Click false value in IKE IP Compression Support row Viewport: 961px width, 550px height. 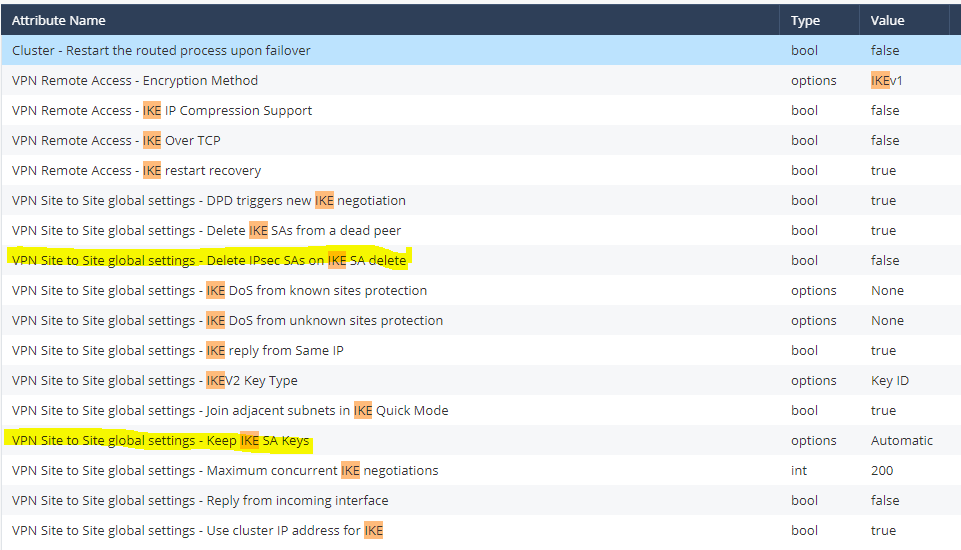click(x=885, y=110)
